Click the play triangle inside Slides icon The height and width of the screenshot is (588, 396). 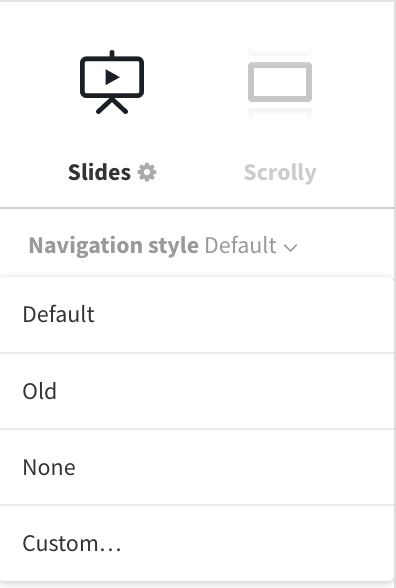(112, 77)
